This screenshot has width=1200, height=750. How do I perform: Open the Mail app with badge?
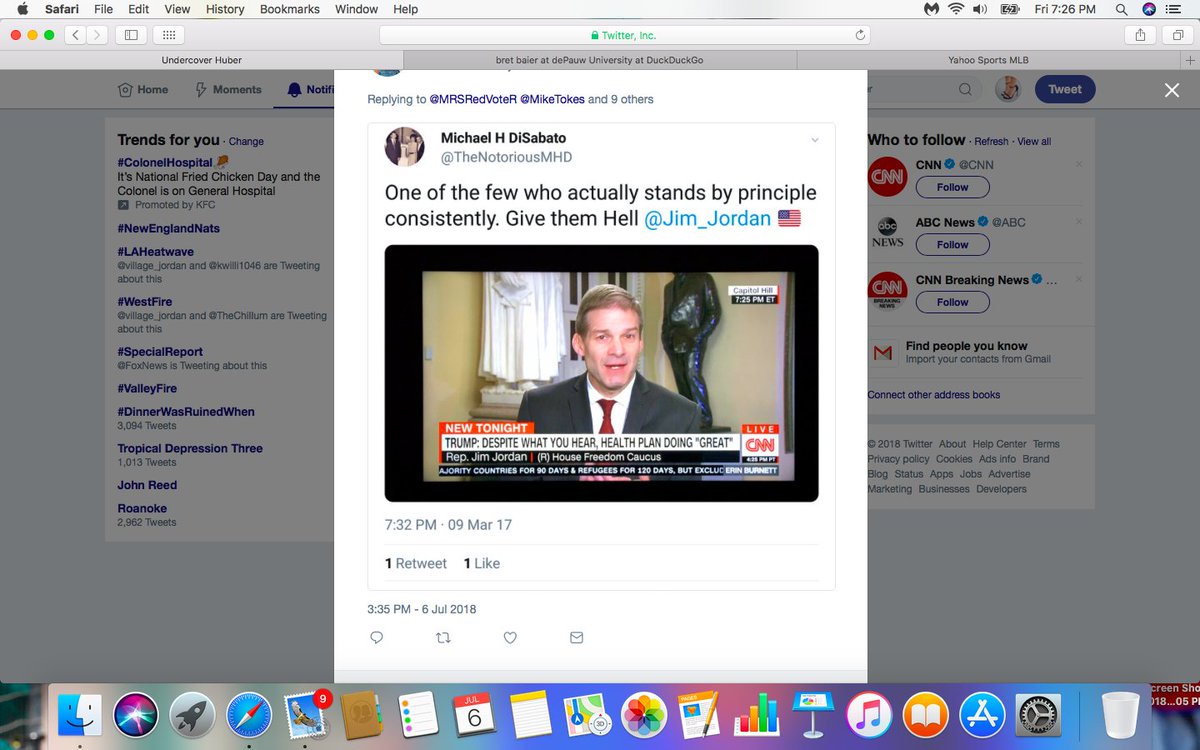pos(305,715)
